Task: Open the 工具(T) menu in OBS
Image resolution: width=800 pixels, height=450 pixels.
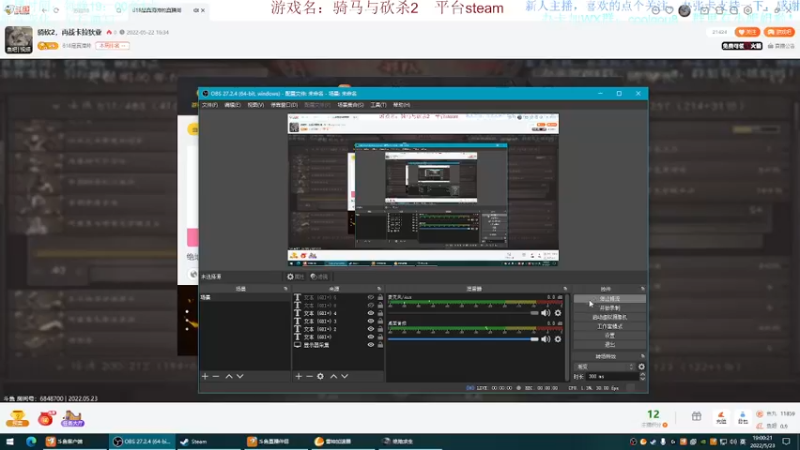Action: pyautogui.click(x=378, y=105)
